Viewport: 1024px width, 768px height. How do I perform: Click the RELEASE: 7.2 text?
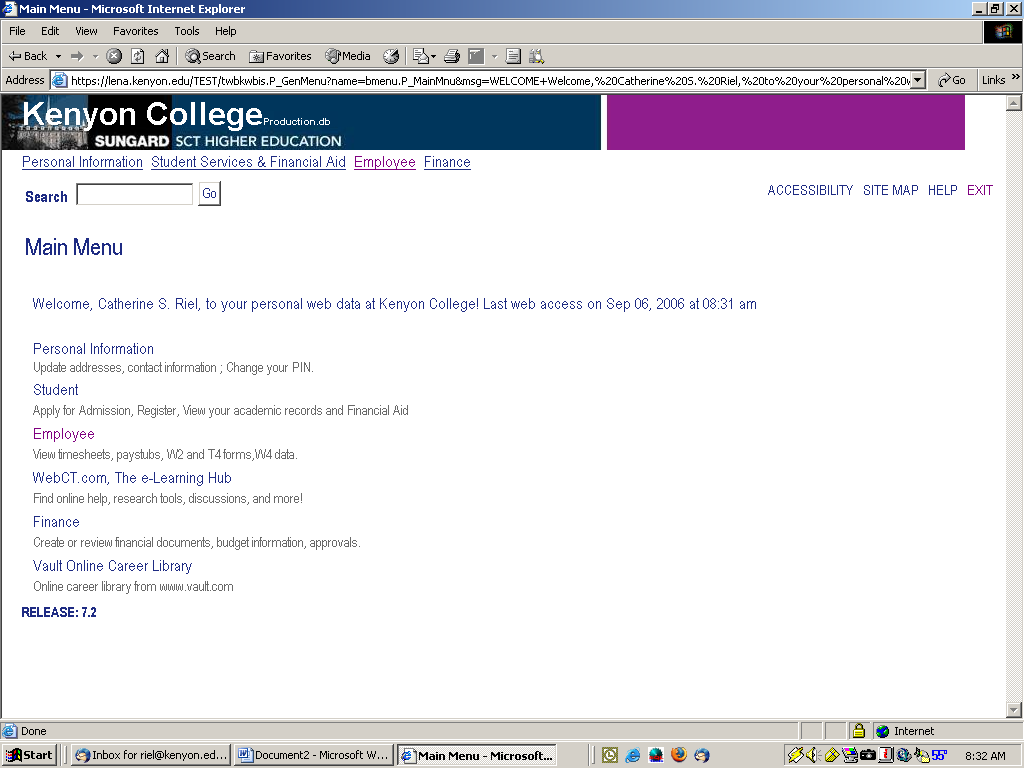click(59, 612)
